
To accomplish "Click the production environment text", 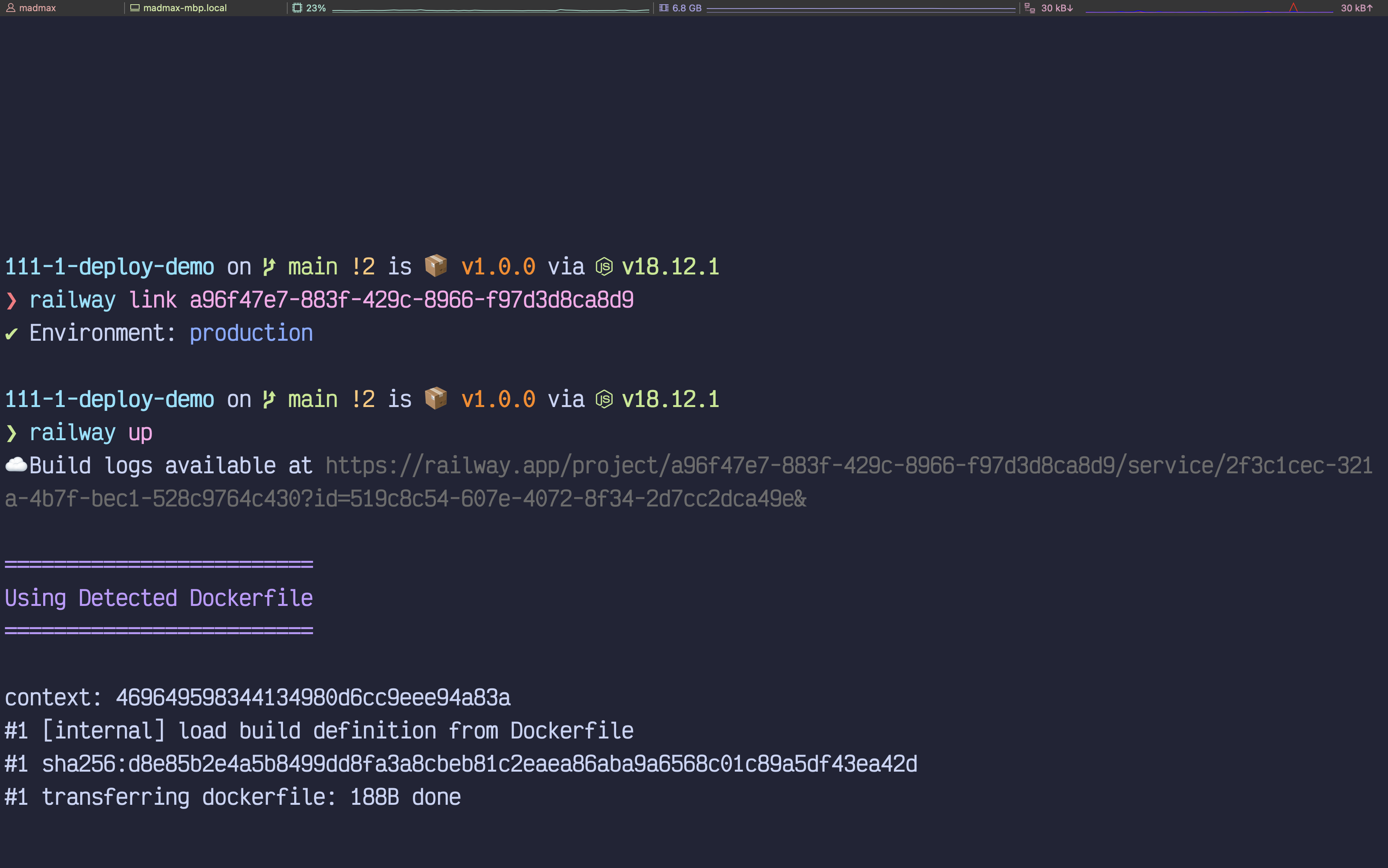I will tap(251, 333).
